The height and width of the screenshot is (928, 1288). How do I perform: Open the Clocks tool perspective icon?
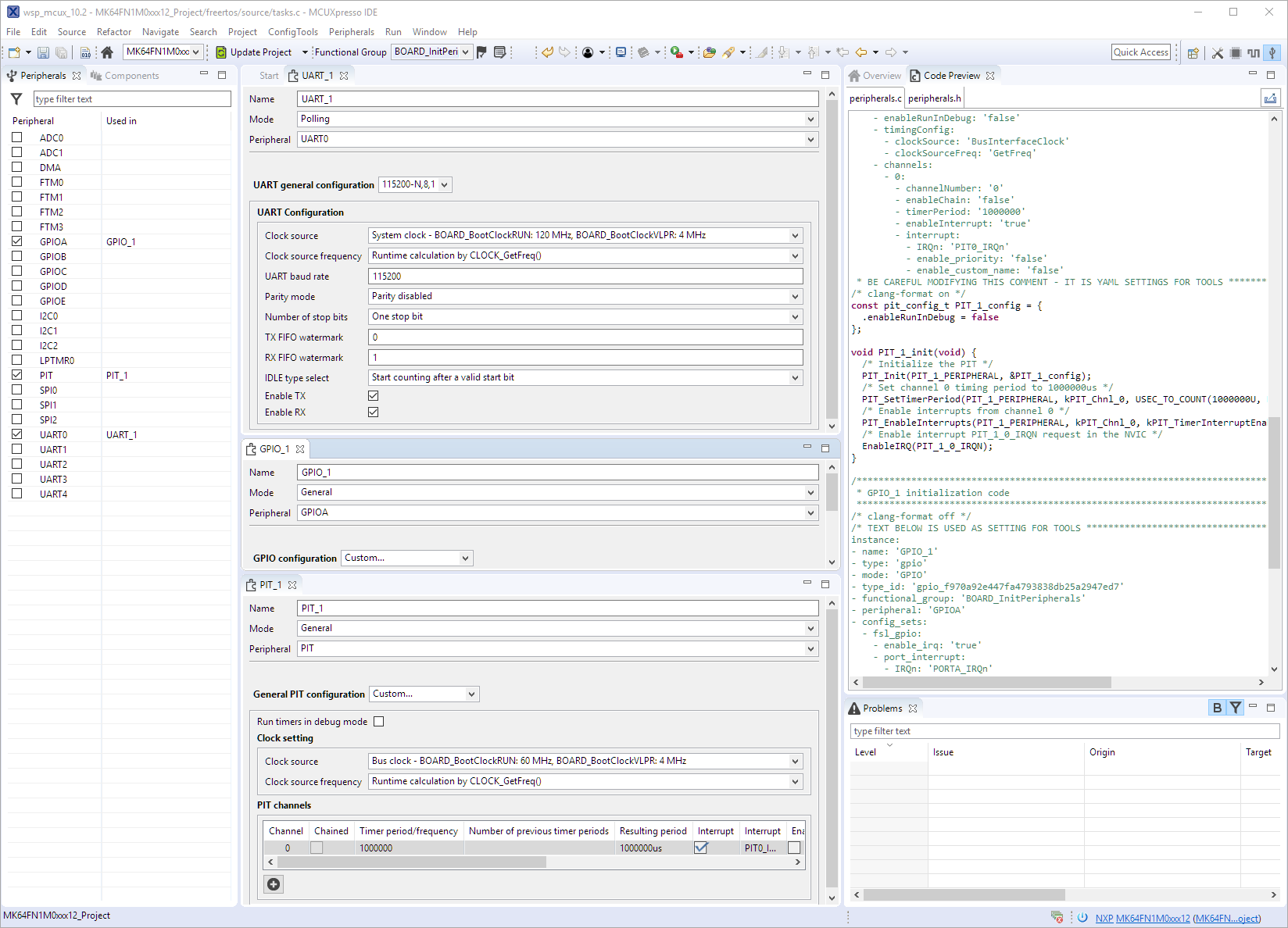[x=1254, y=52]
